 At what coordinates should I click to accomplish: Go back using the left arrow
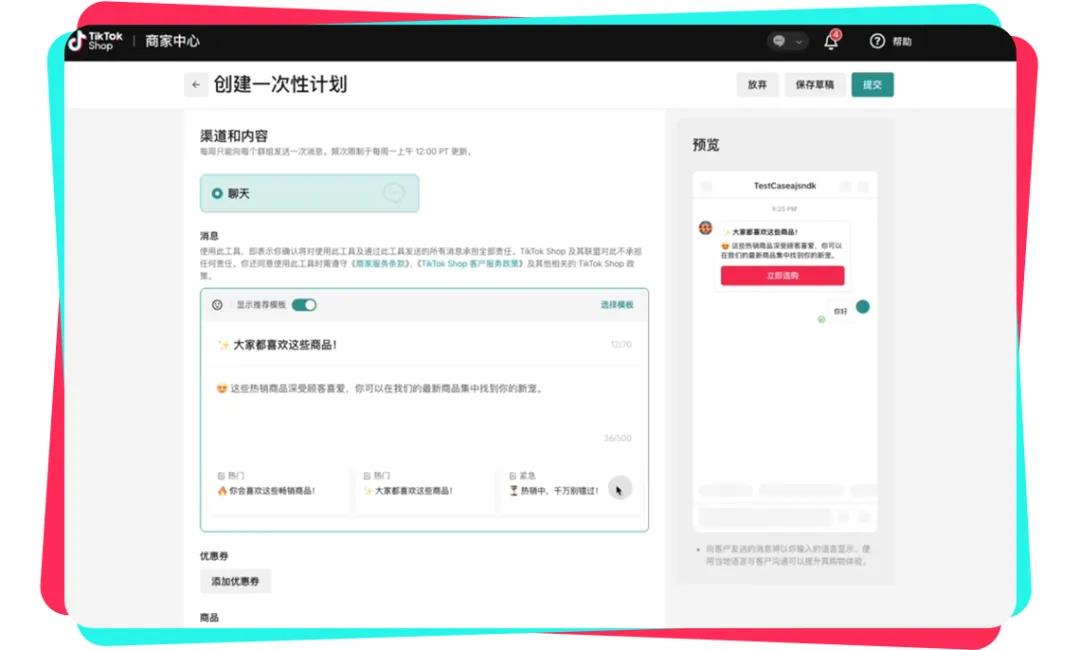196,85
